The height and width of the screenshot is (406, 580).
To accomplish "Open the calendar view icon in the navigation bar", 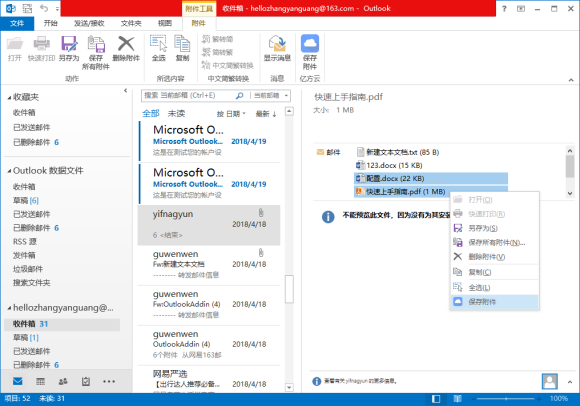I will [x=40, y=381].
